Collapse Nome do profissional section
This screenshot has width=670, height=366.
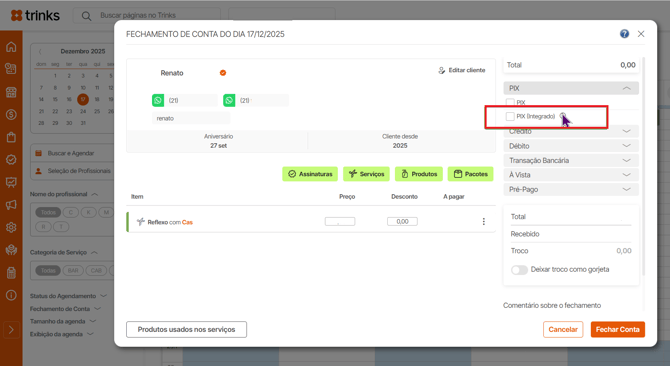[64, 194]
